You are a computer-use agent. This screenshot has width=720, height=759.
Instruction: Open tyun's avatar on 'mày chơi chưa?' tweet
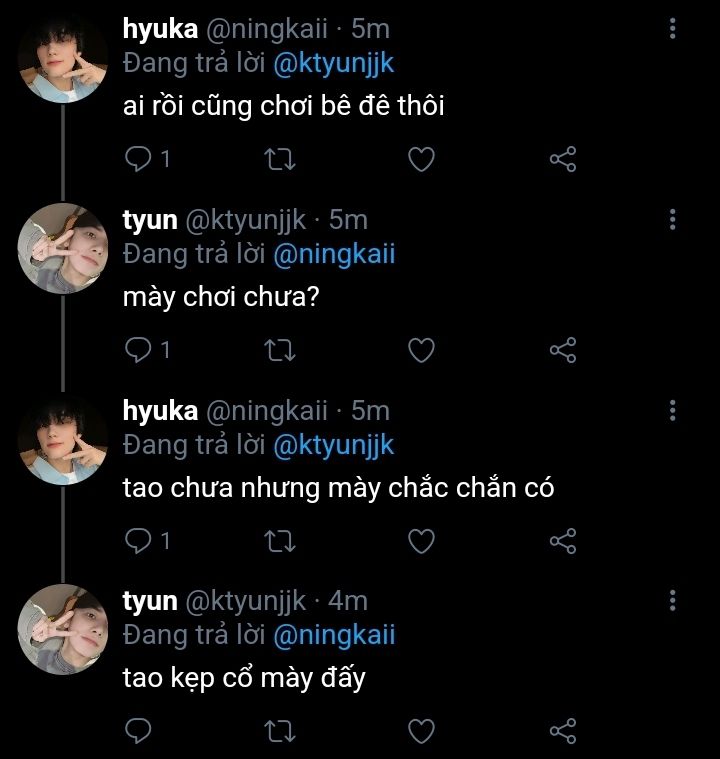point(63,248)
